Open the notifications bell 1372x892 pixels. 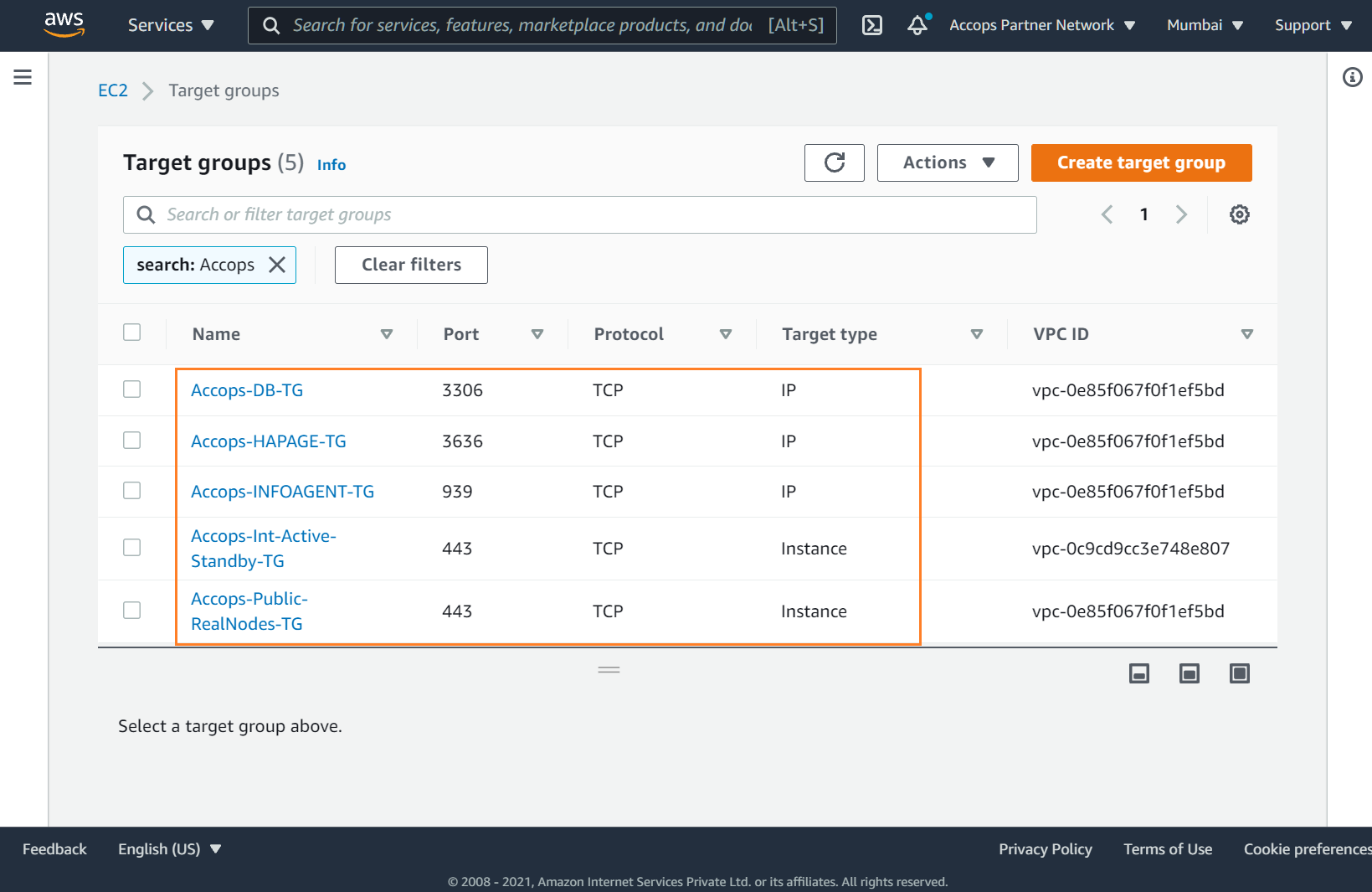click(918, 25)
